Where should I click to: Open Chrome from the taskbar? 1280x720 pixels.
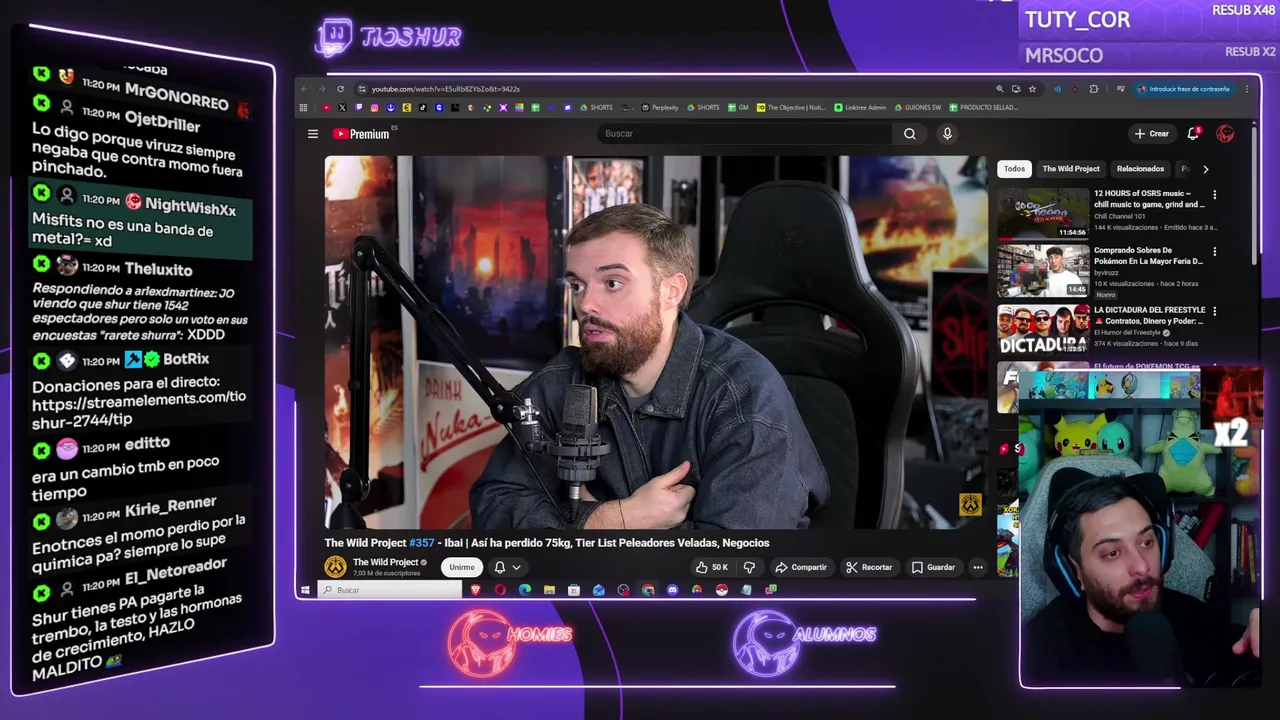tap(648, 590)
